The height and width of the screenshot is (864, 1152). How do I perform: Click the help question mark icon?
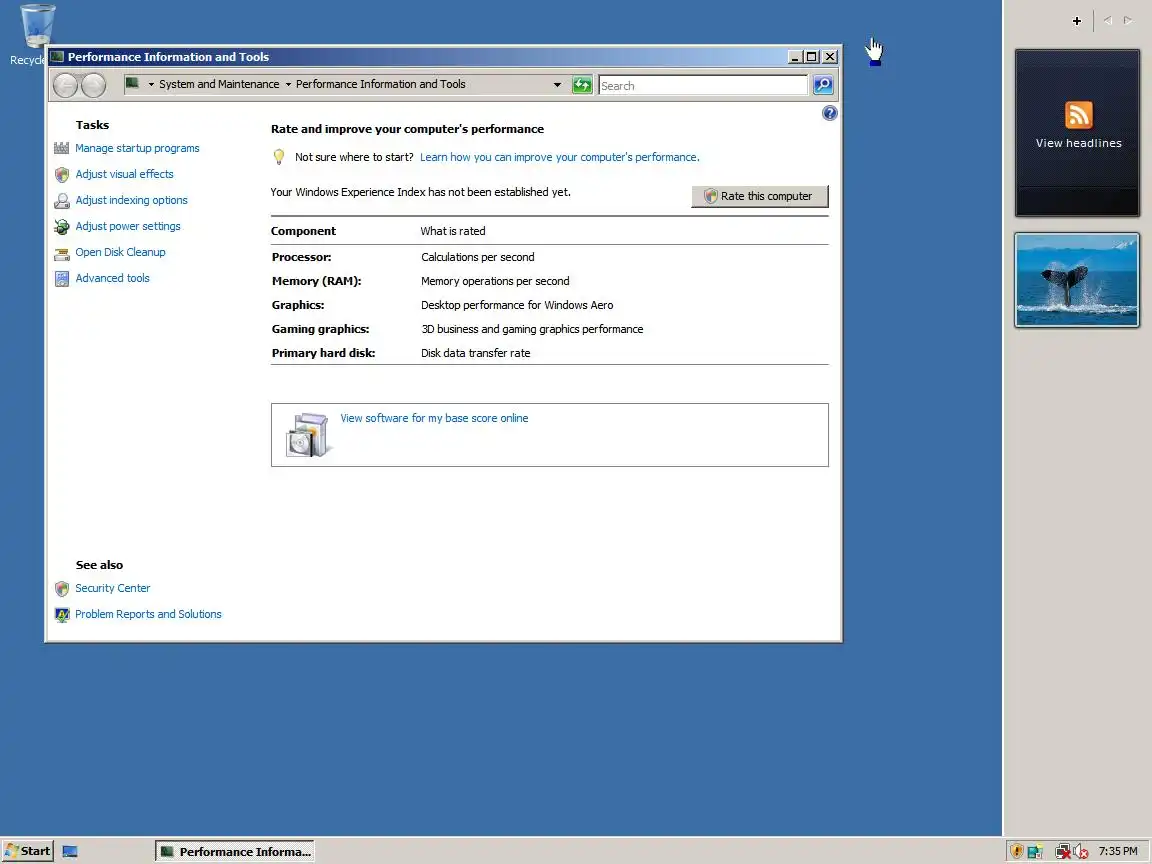pyautogui.click(x=829, y=113)
